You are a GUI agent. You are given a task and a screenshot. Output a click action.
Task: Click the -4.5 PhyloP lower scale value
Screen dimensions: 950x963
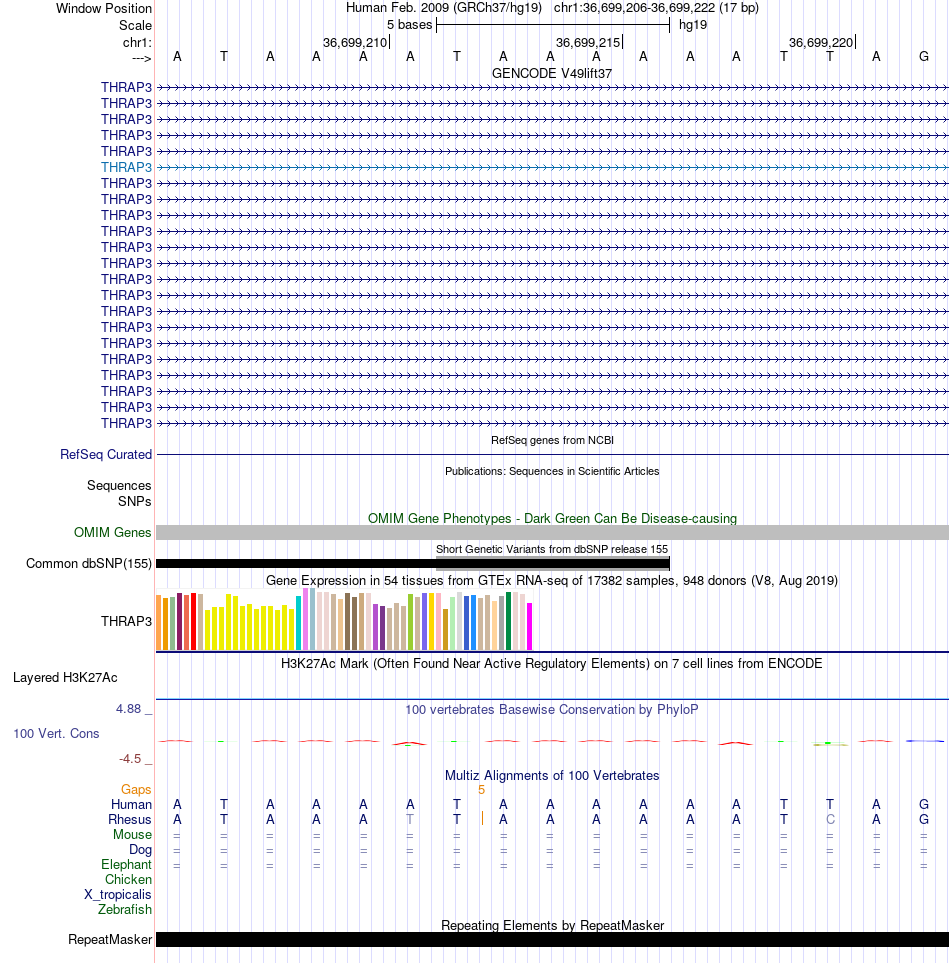[x=130, y=759]
